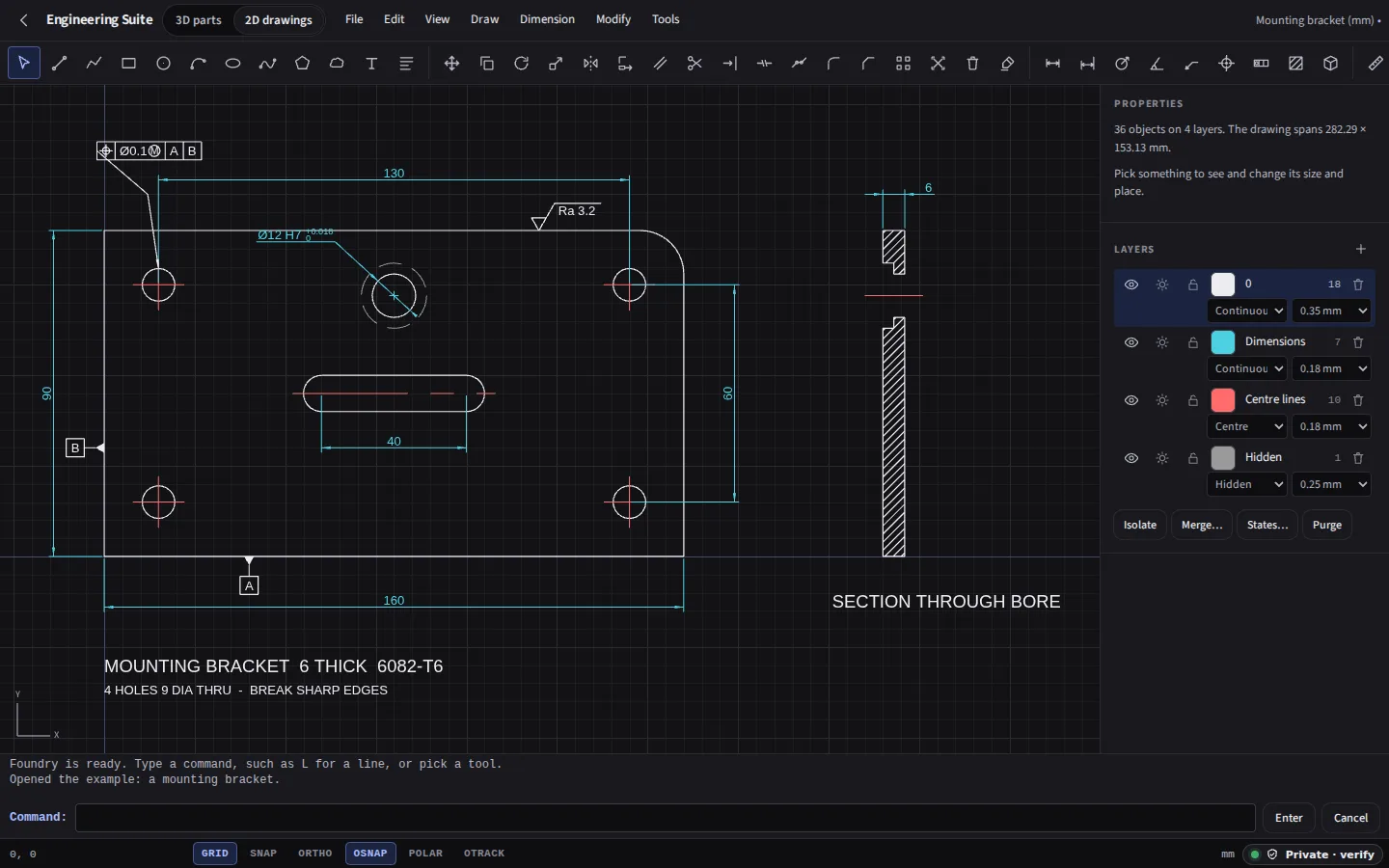Enable ORTHO mode
The width and height of the screenshot is (1389, 868).
pyautogui.click(x=315, y=854)
